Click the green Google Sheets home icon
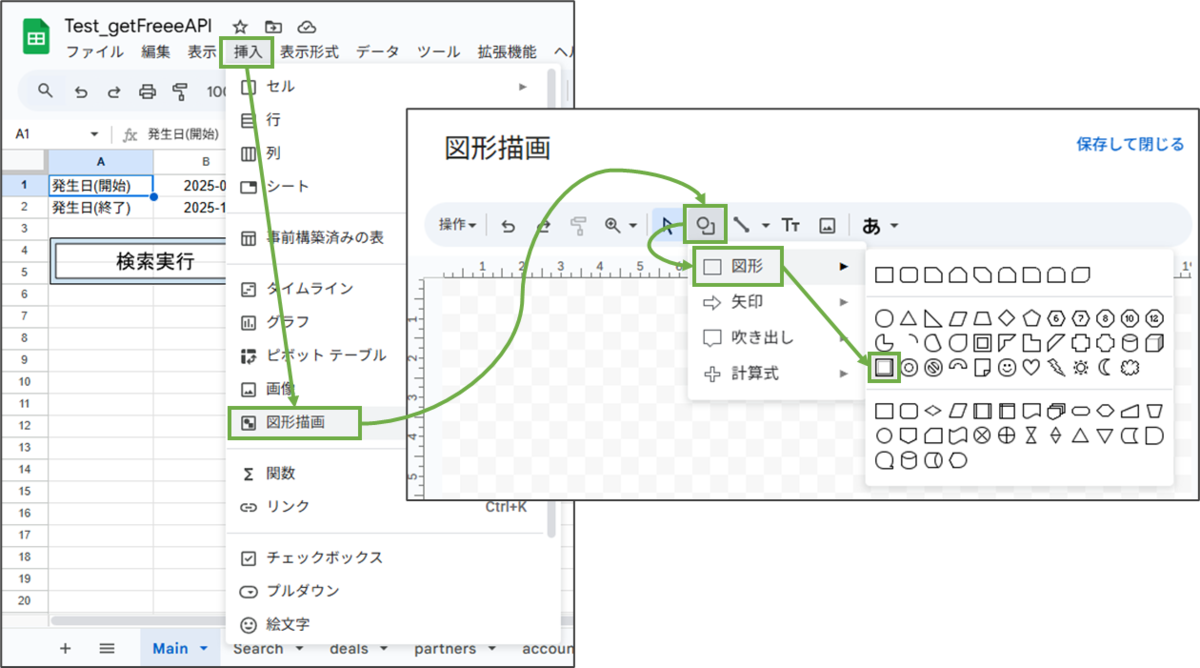This screenshot has height=668, width=1200. pyautogui.click(x=36, y=35)
